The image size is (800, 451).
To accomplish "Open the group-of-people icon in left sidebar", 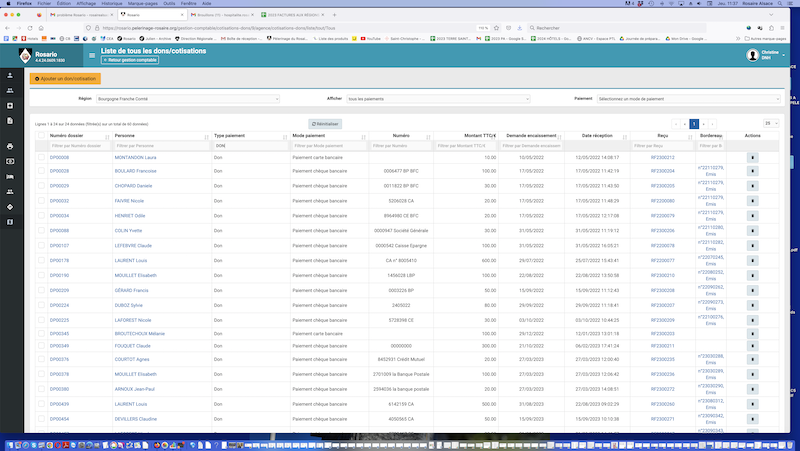I will 10,90.
